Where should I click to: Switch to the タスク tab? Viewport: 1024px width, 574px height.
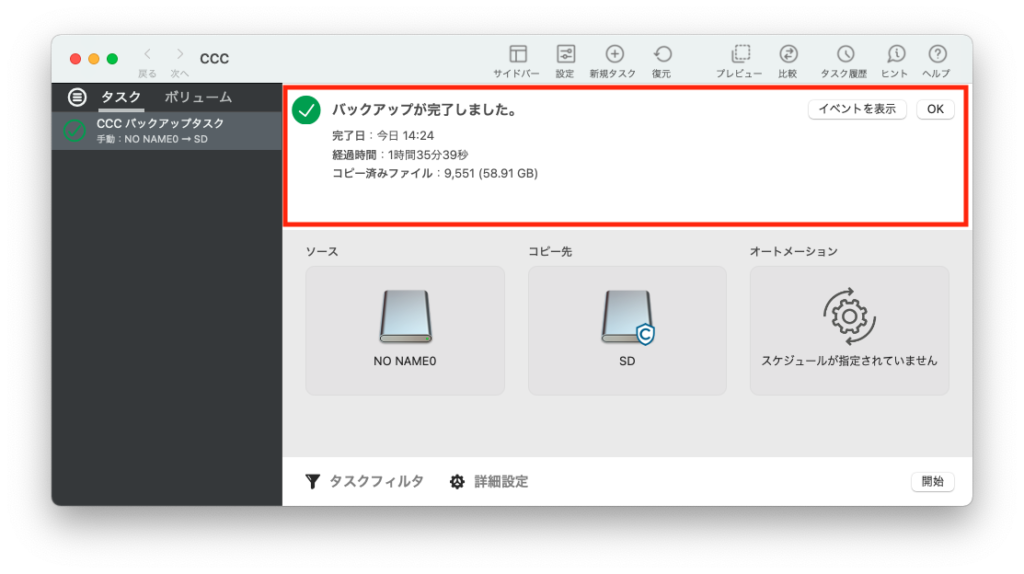coord(121,97)
